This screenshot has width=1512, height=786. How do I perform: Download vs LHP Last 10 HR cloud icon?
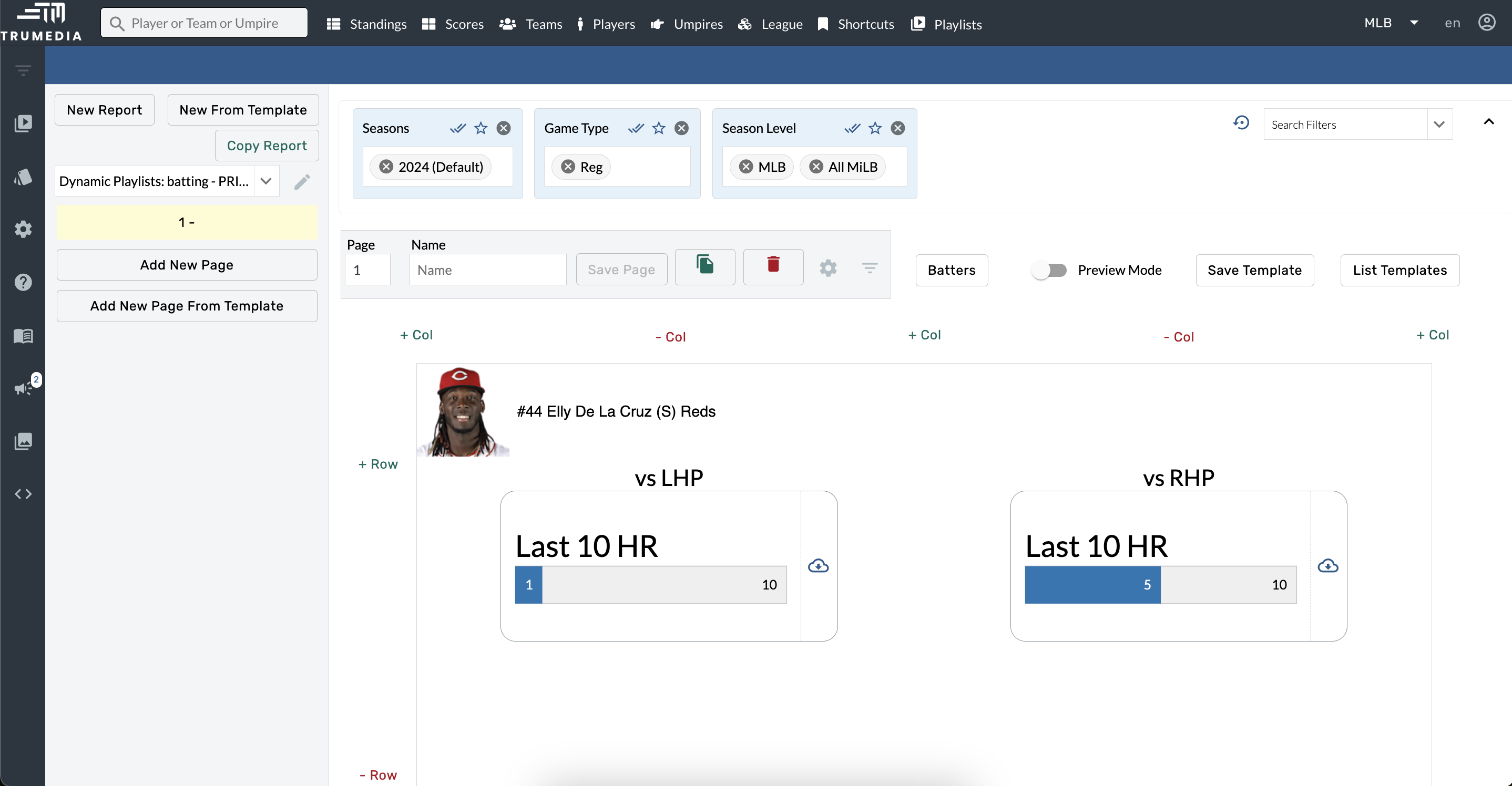click(x=818, y=566)
